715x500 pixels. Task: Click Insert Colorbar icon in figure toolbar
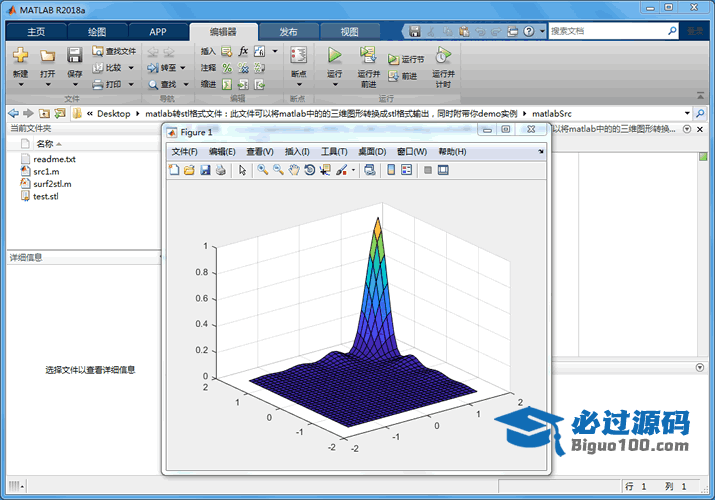pos(391,170)
